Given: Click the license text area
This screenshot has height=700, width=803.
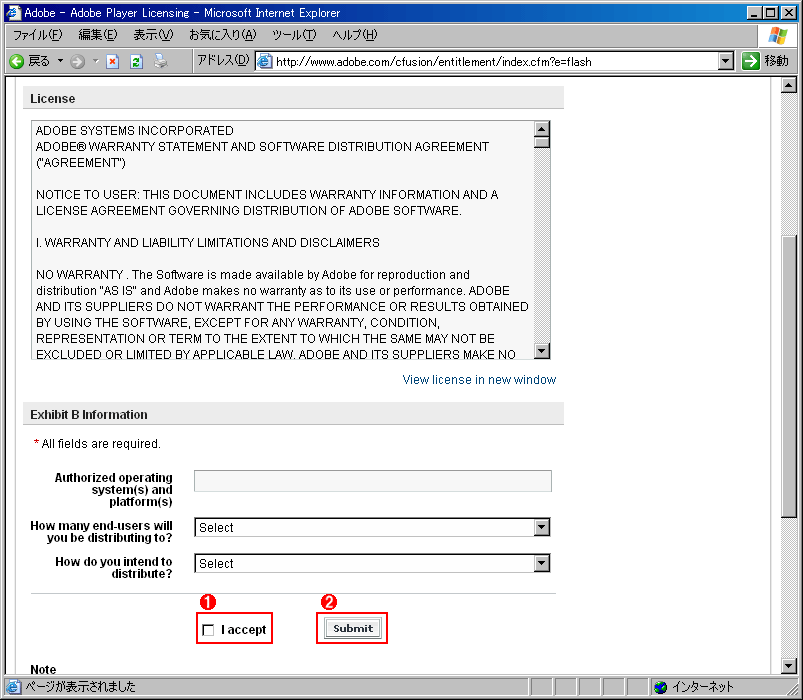Looking at the screenshot, I should (282, 240).
